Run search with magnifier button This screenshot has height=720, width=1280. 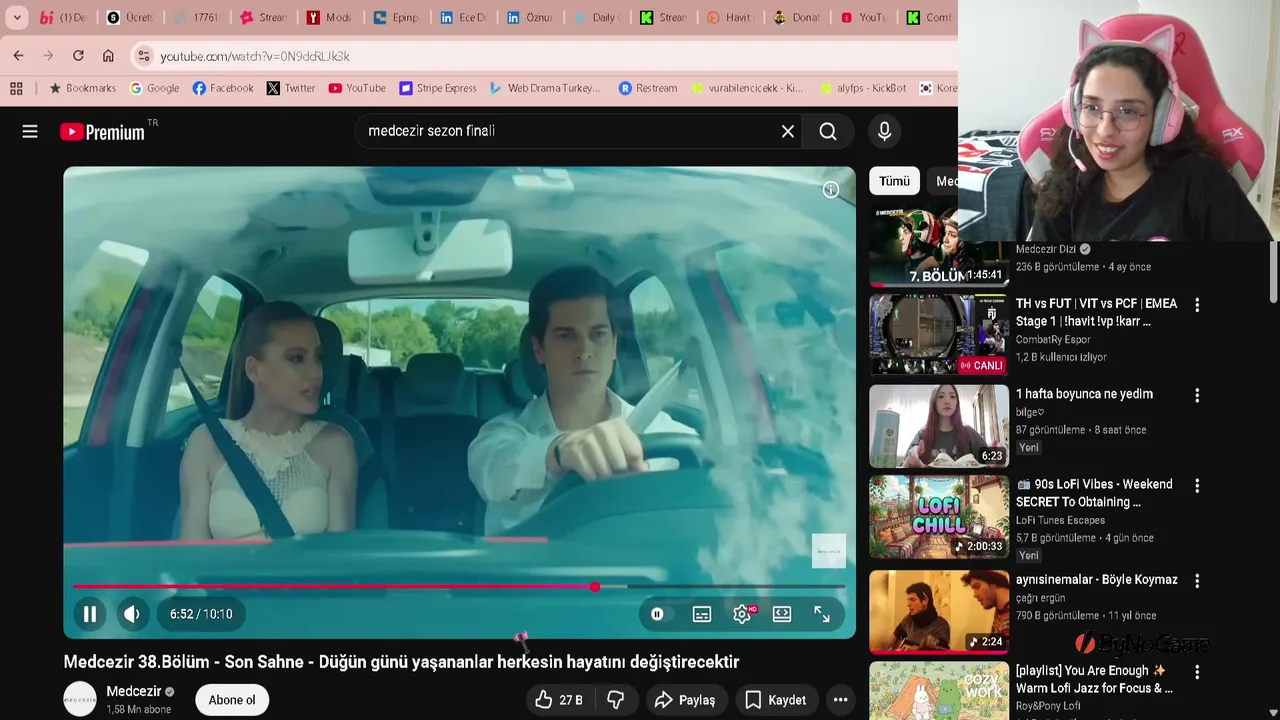[828, 131]
